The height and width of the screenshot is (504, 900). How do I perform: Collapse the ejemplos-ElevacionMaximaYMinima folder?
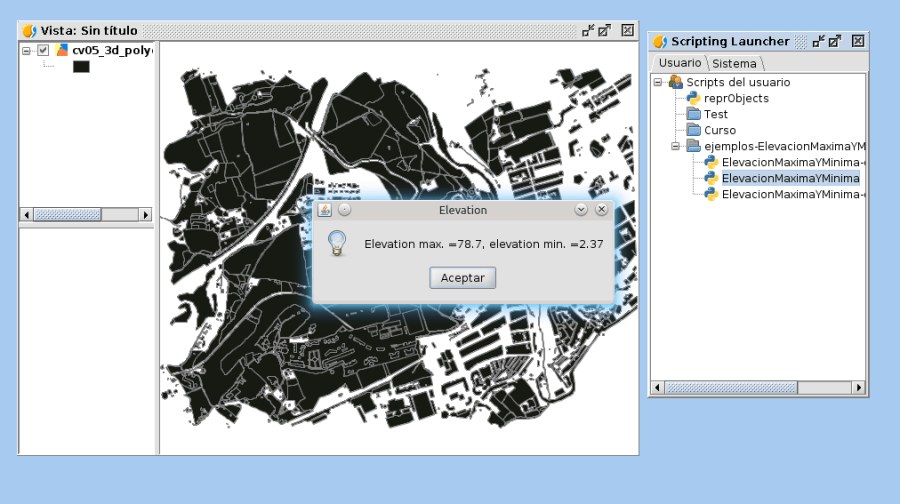(676, 146)
